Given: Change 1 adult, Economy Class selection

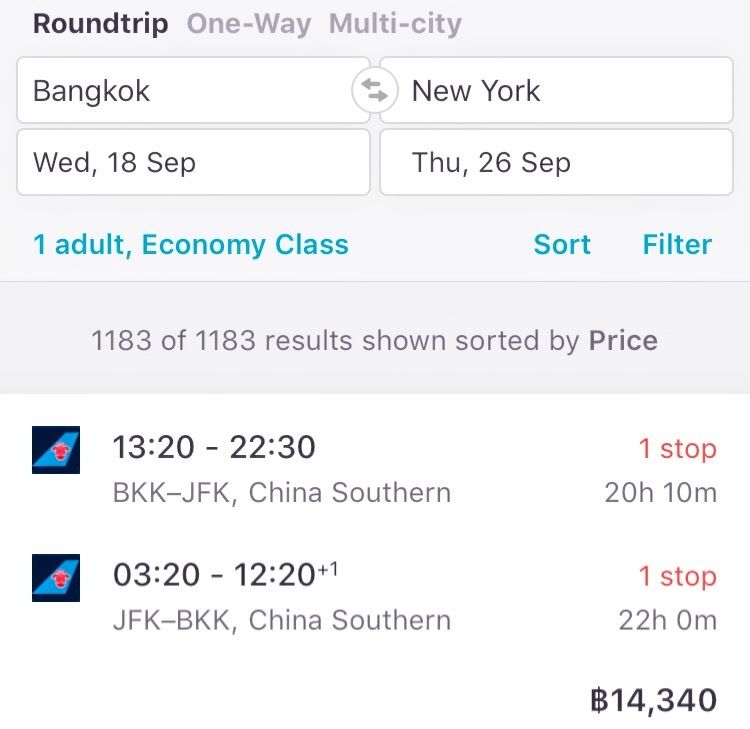Looking at the screenshot, I should [x=191, y=245].
